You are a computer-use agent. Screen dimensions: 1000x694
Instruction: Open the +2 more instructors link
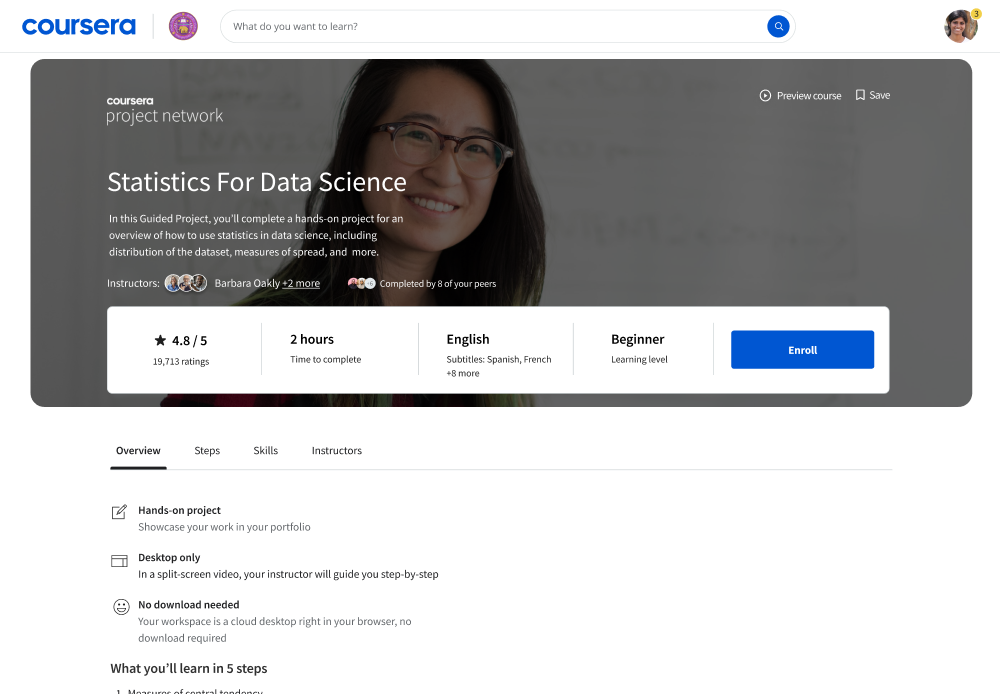click(x=301, y=283)
